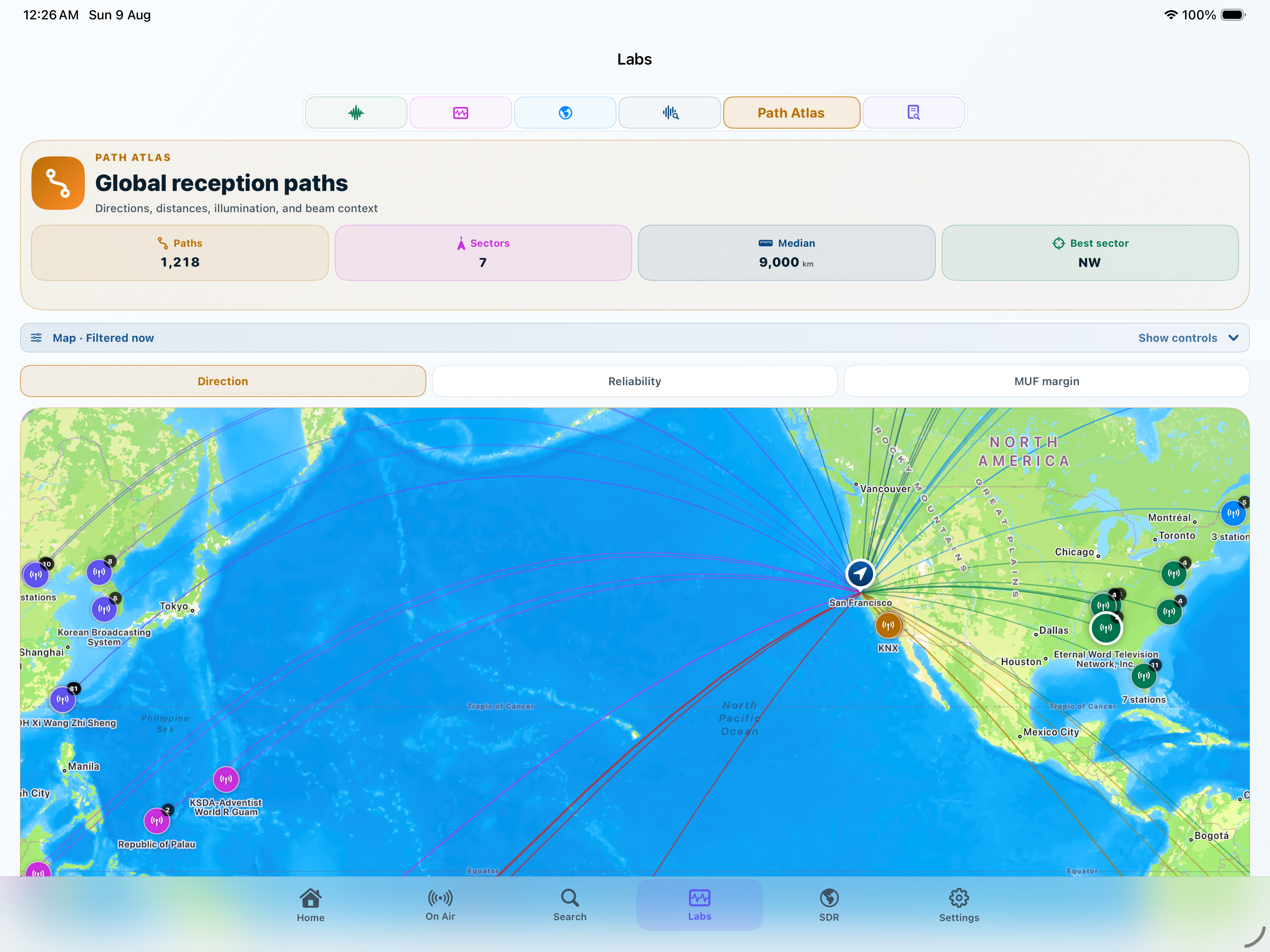This screenshot has width=1270, height=952.
Task: Tap the Show controls link
Action: (1178, 338)
